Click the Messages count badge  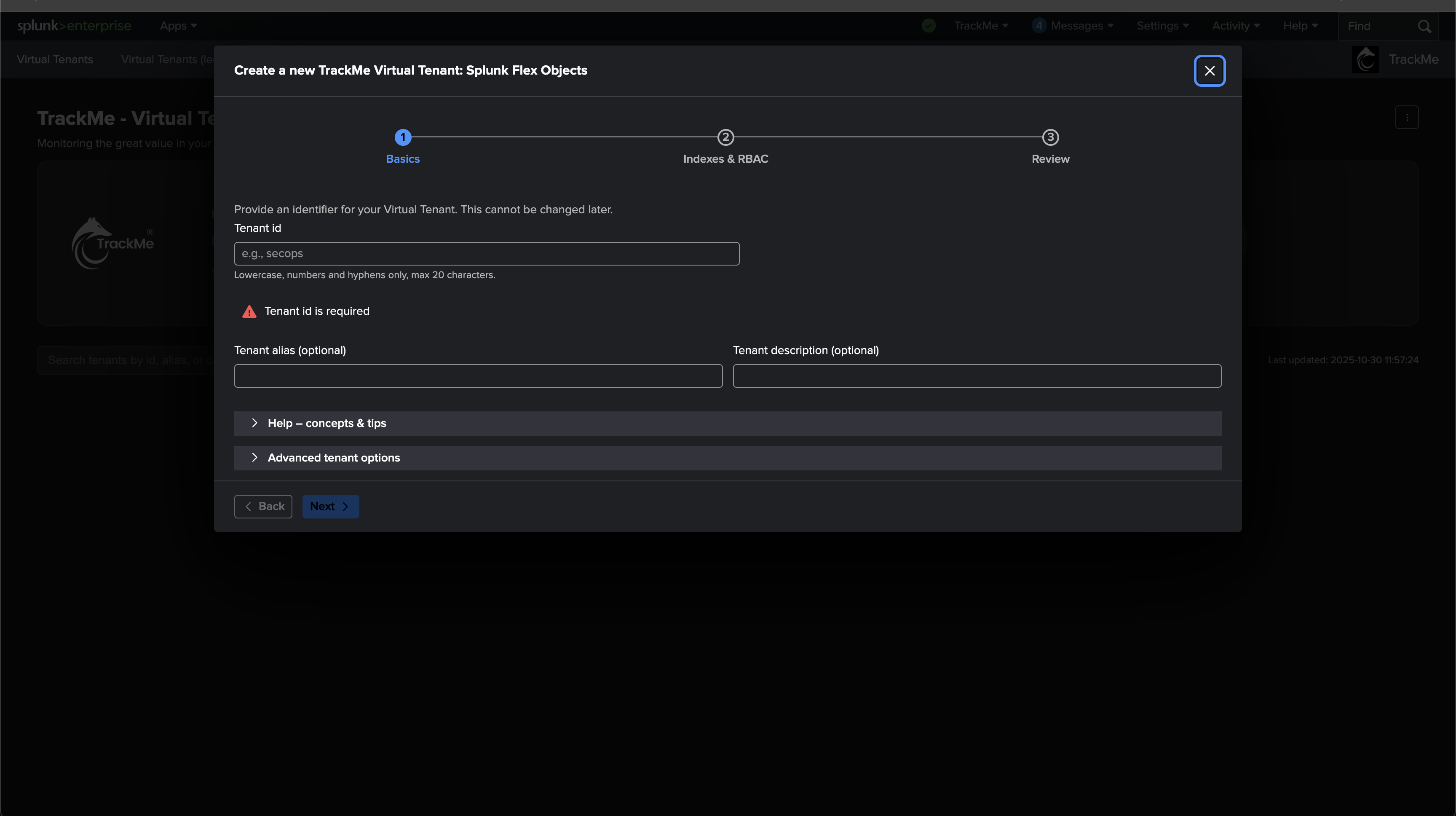coord(1038,25)
